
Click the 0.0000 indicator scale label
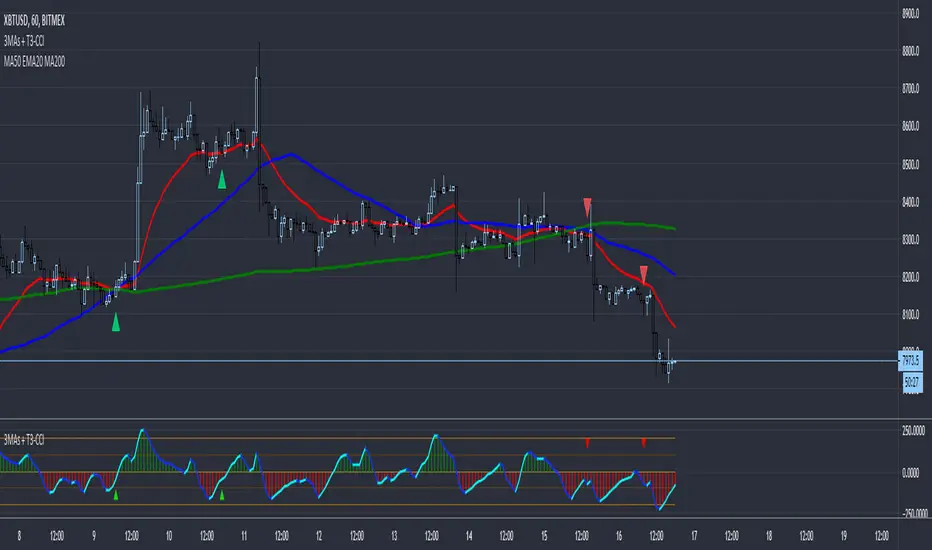click(x=911, y=473)
